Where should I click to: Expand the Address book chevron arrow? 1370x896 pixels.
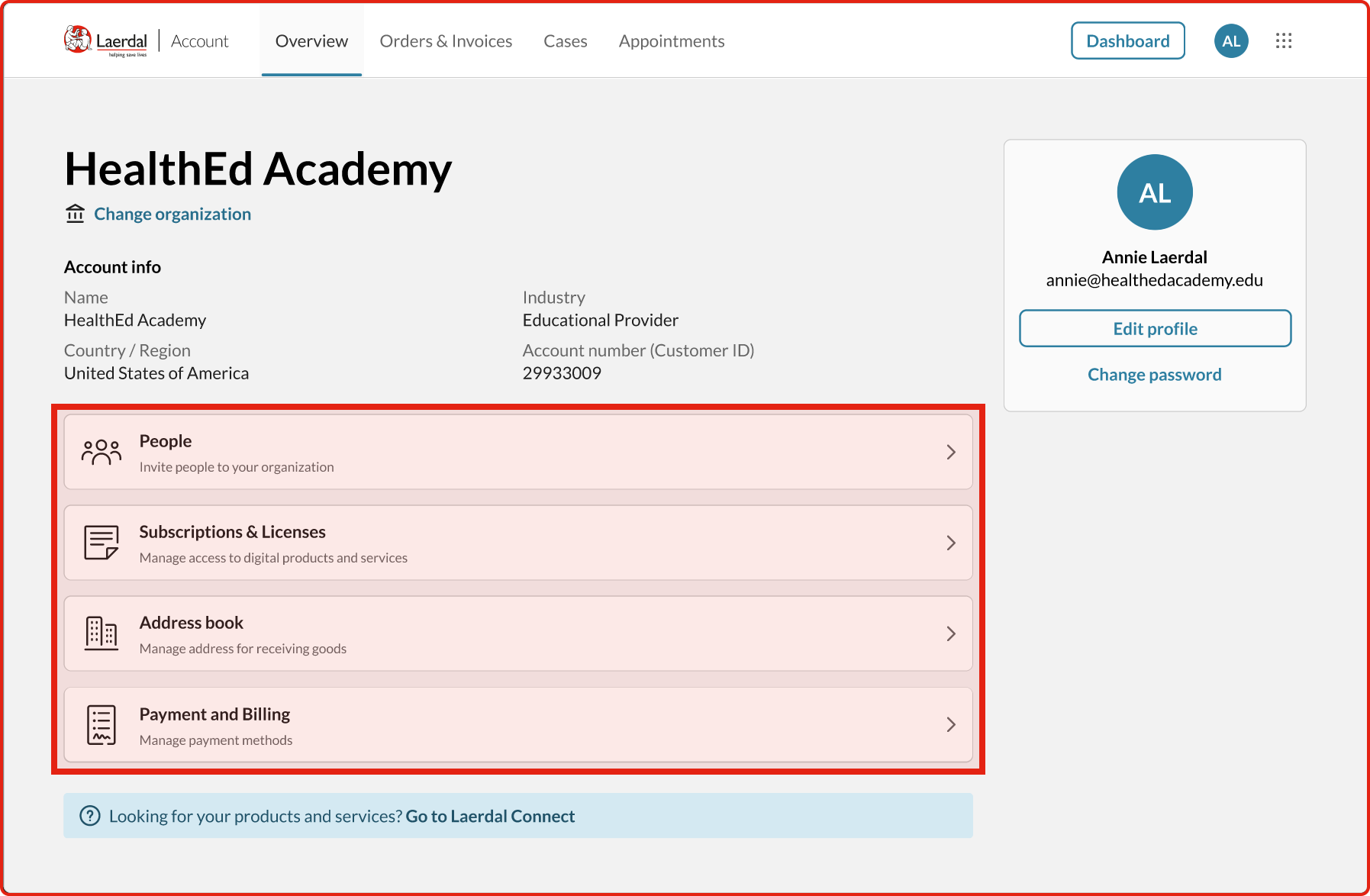pos(951,633)
